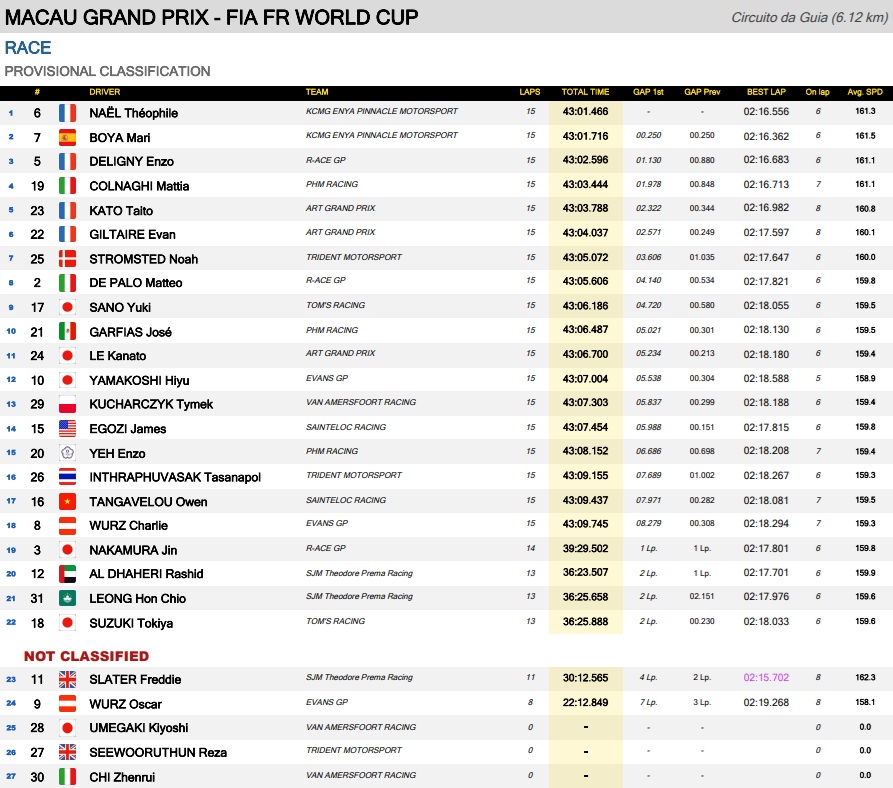Image resolution: width=893 pixels, height=788 pixels.
Task: Click the Japanese flag beside SANO Yuki
Action: click(x=67, y=307)
